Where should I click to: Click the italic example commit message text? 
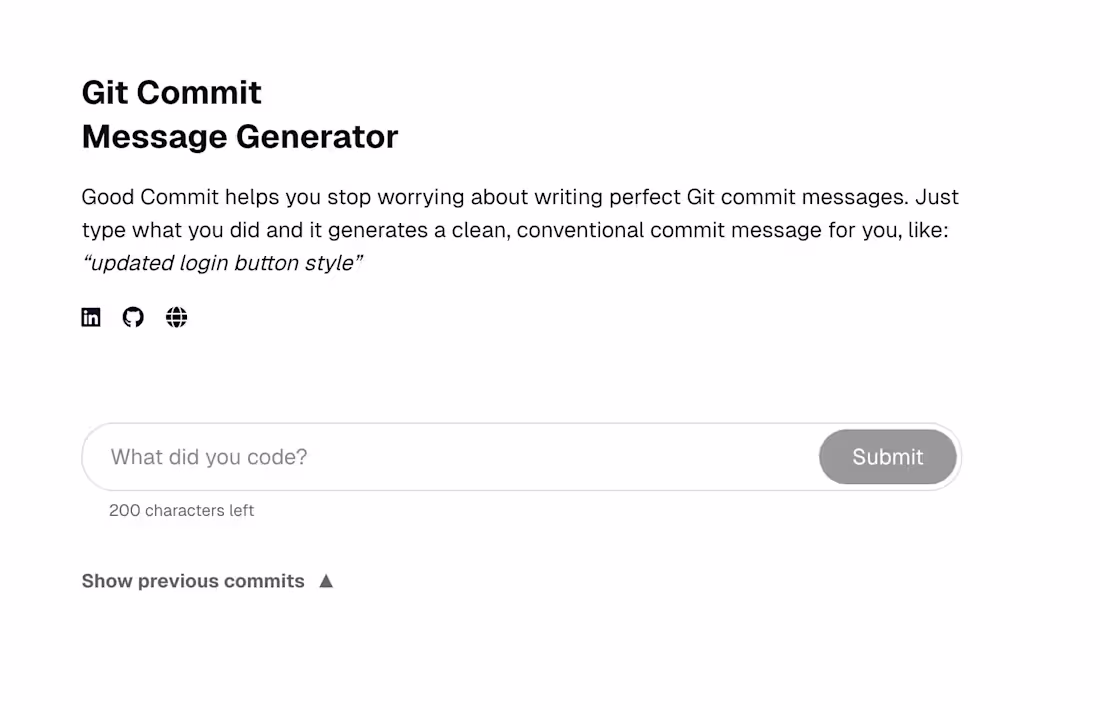tap(222, 262)
